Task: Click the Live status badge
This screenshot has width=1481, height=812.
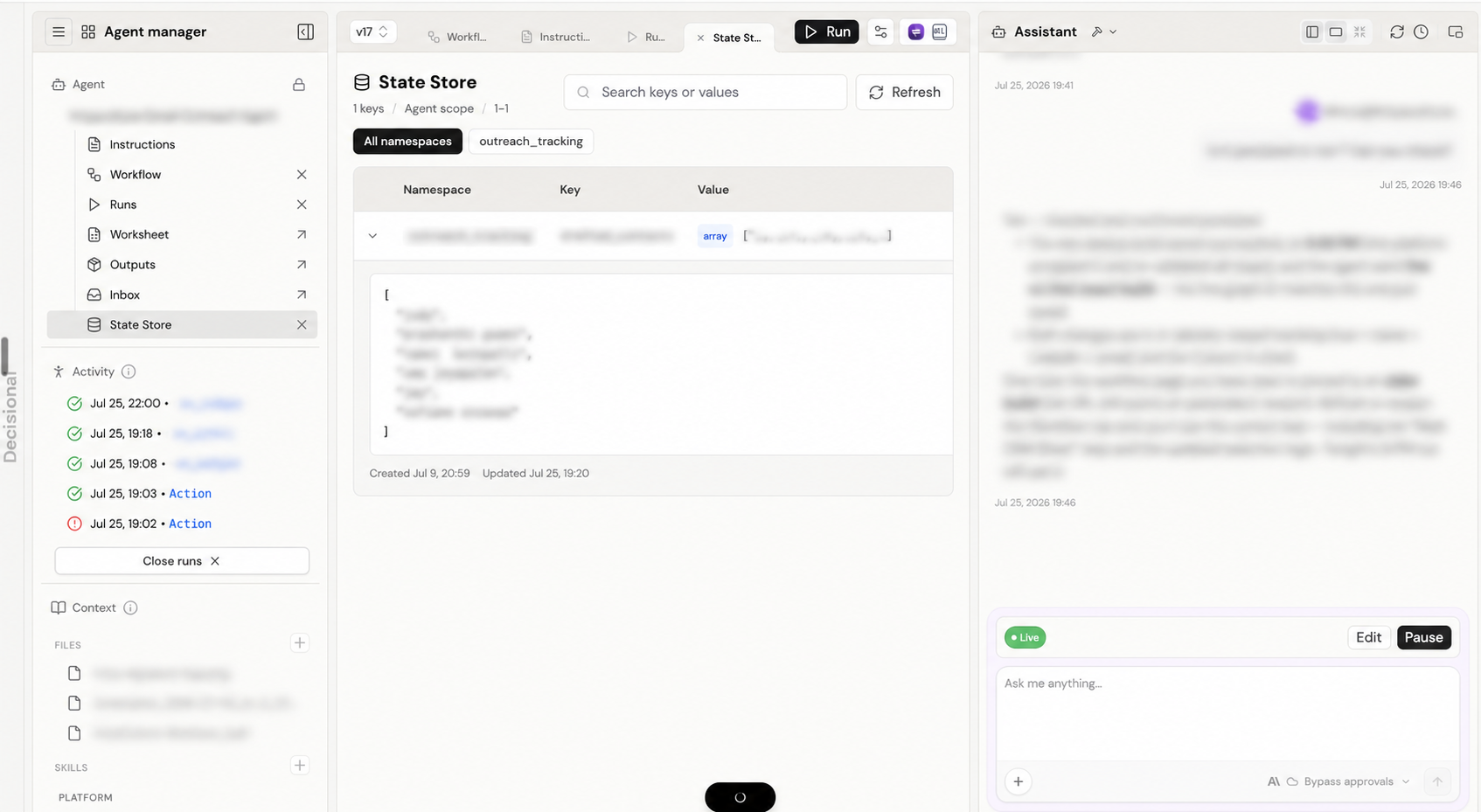Action: [x=1025, y=637]
